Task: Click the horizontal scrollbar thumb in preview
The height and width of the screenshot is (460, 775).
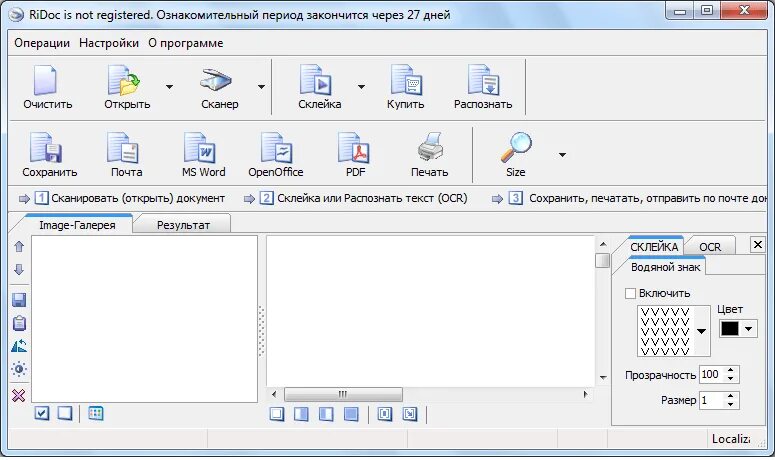Action: (343, 394)
